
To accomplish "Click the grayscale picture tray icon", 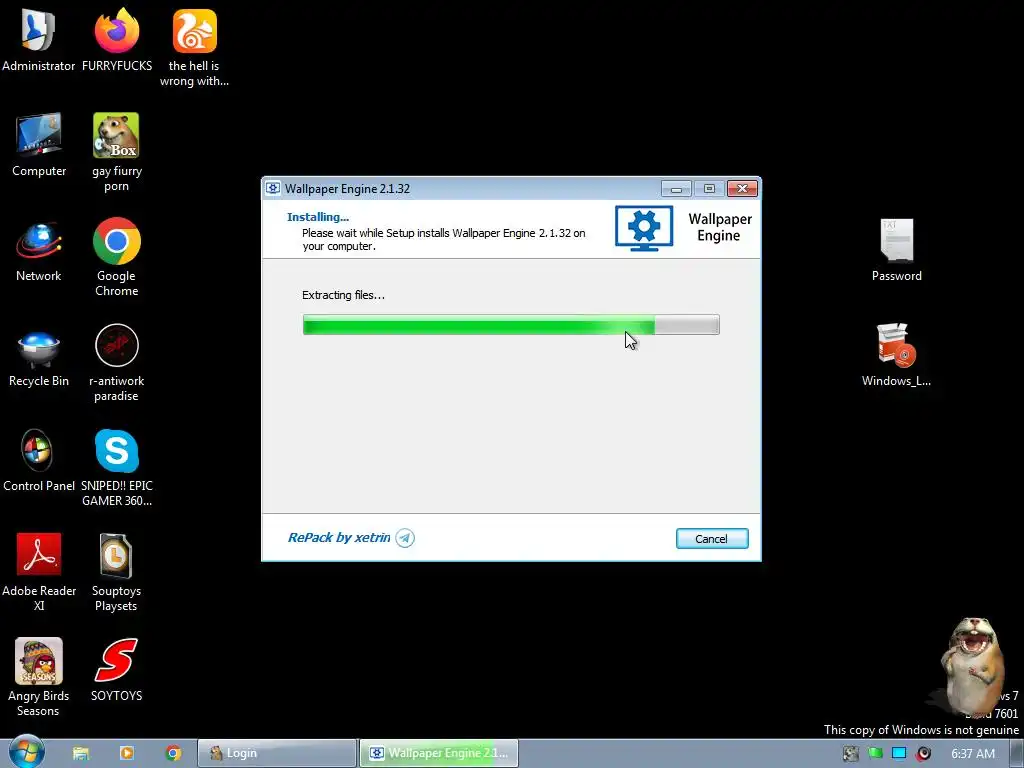I will click(x=850, y=754).
